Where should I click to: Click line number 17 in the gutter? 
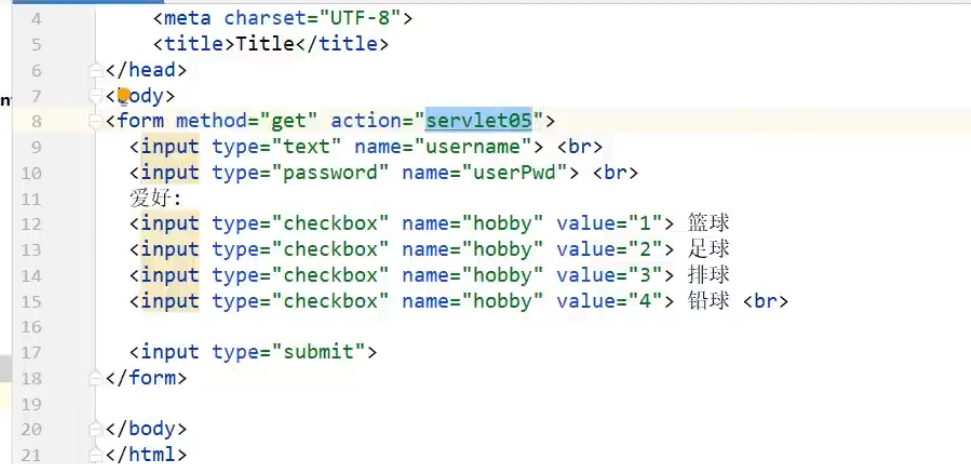click(x=31, y=352)
